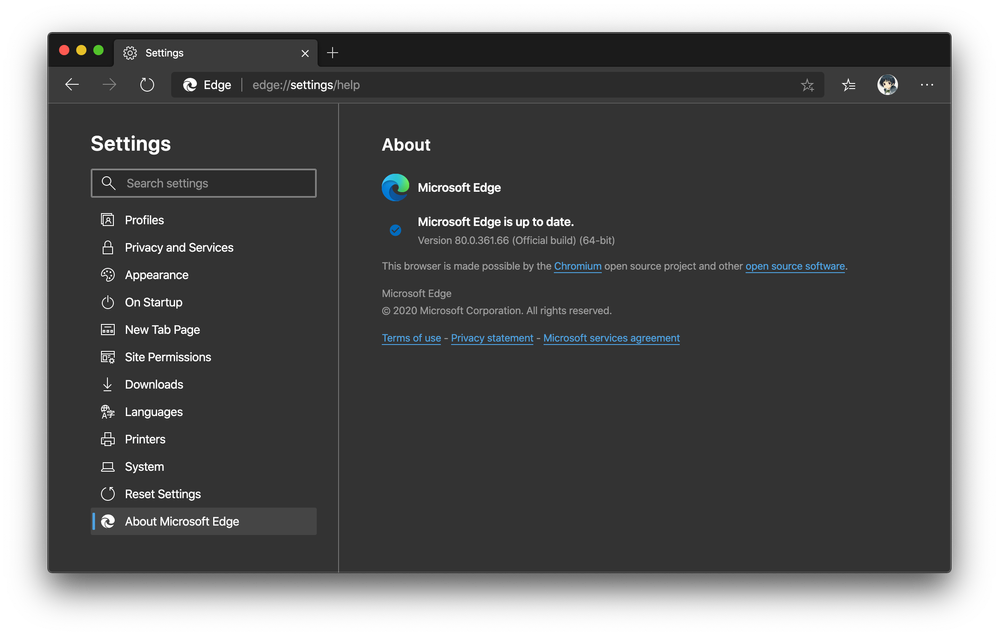Open the Favorites list icon
Screen dimensions: 999x636
pos(849,85)
